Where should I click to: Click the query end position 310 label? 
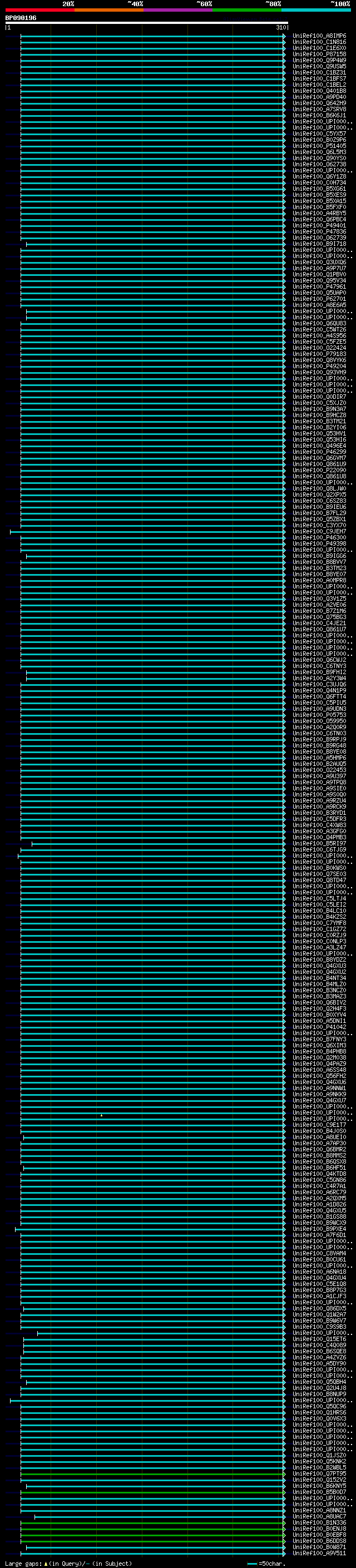pyautogui.click(x=280, y=27)
